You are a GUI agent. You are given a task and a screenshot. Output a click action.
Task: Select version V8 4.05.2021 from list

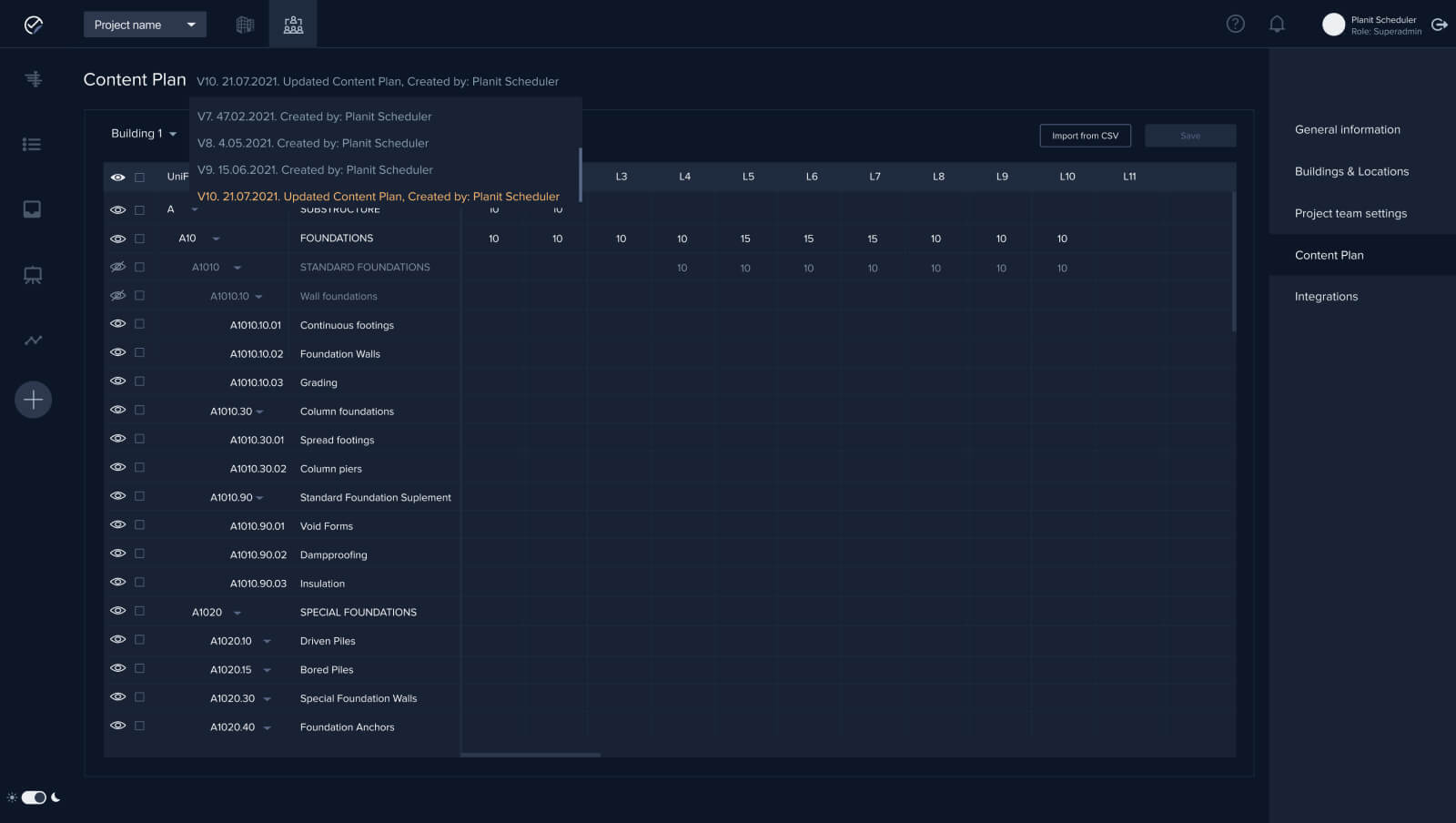(x=313, y=143)
